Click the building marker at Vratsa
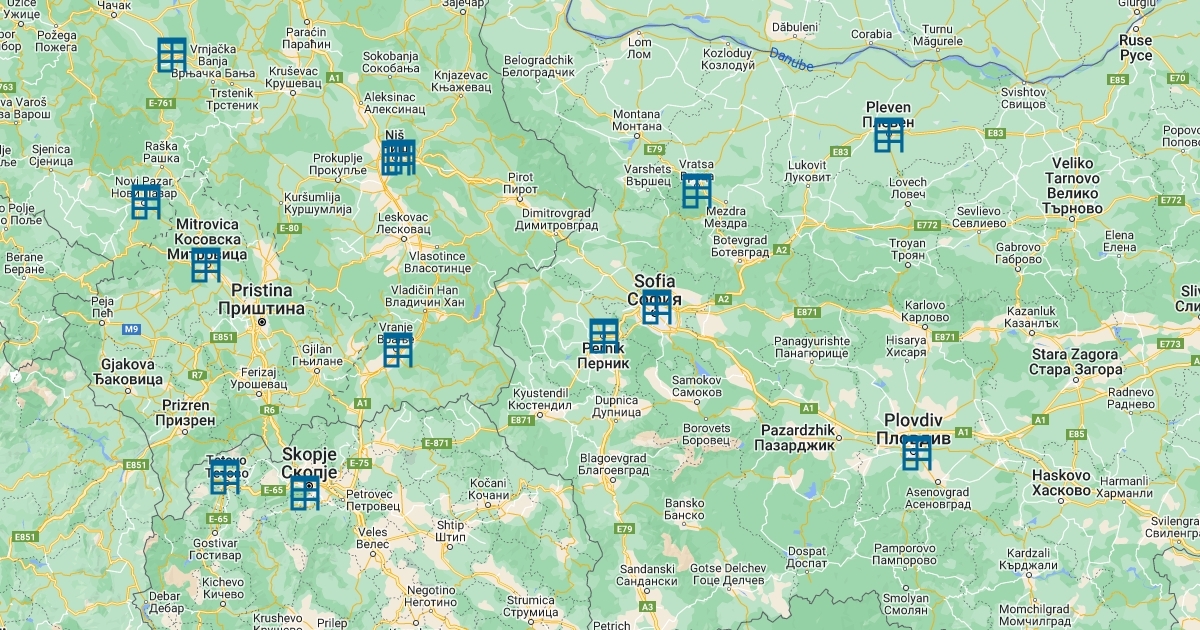The width and height of the screenshot is (1200, 630). tap(697, 191)
